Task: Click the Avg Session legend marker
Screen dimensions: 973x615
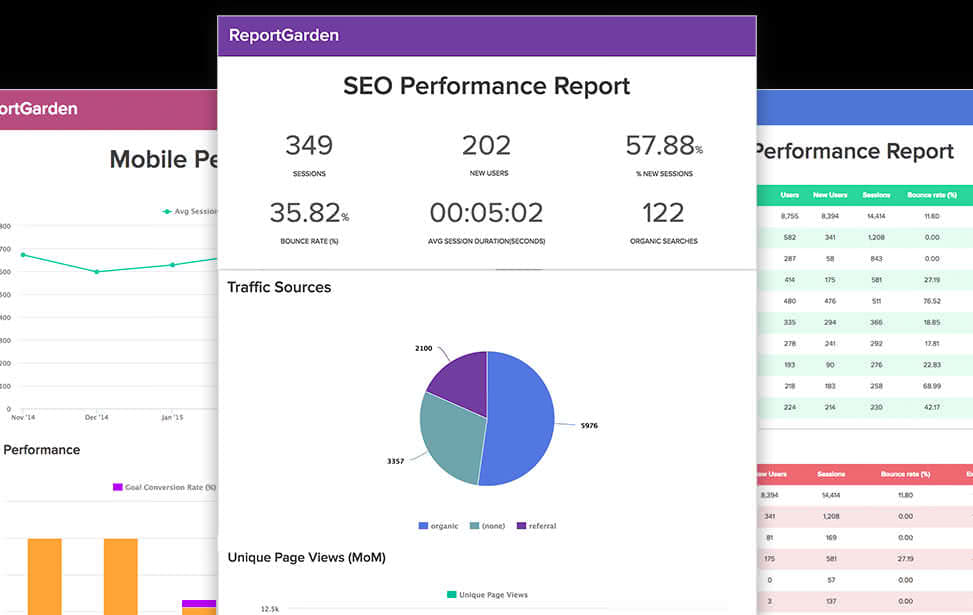Action: tap(167, 211)
